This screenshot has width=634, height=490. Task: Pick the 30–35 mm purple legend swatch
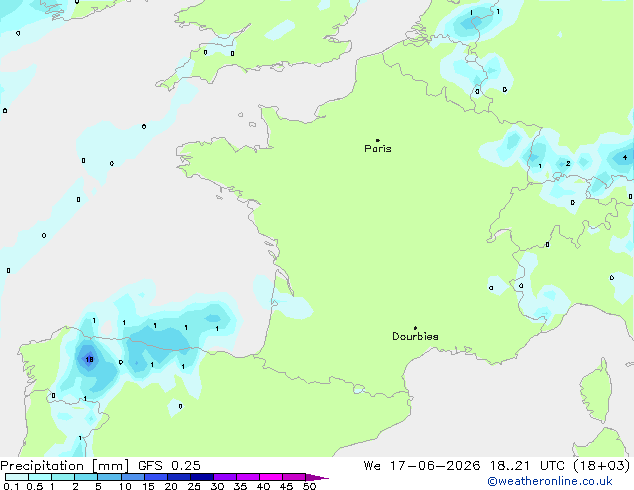pyautogui.click(x=225, y=477)
